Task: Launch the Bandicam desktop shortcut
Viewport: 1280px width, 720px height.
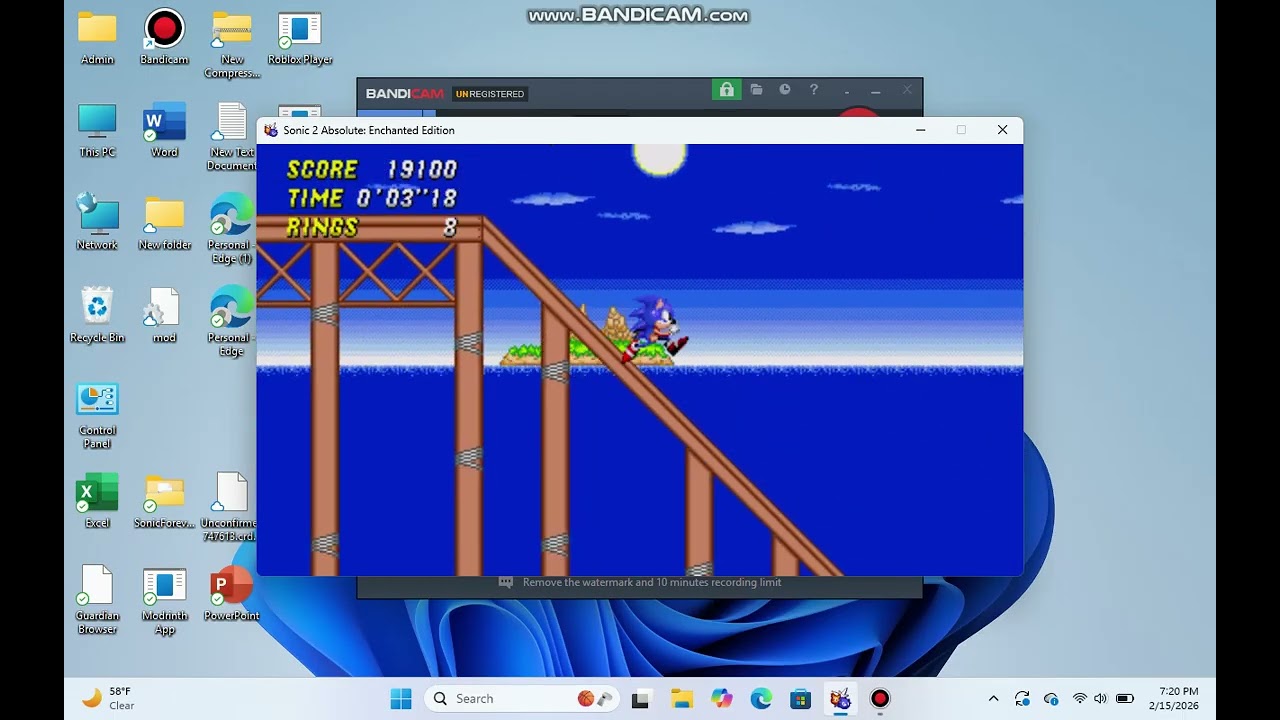Action: (164, 38)
